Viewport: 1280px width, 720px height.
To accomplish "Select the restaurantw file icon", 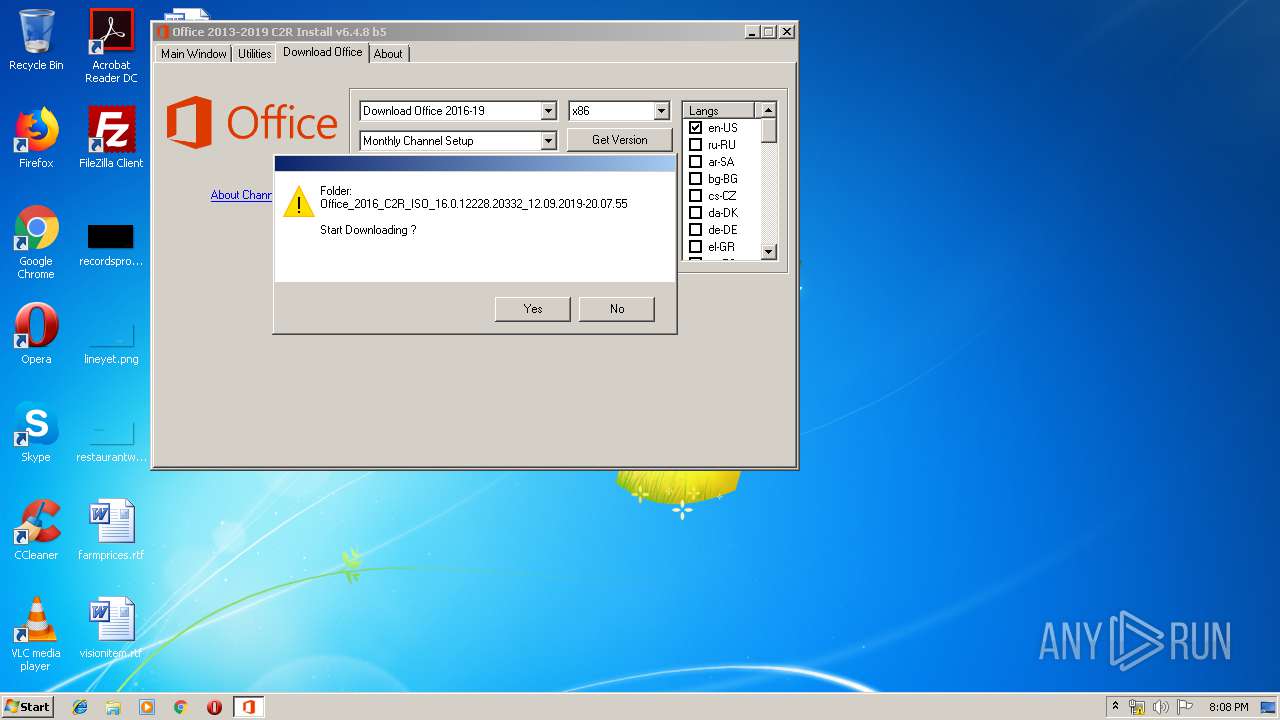I will (x=111, y=441).
